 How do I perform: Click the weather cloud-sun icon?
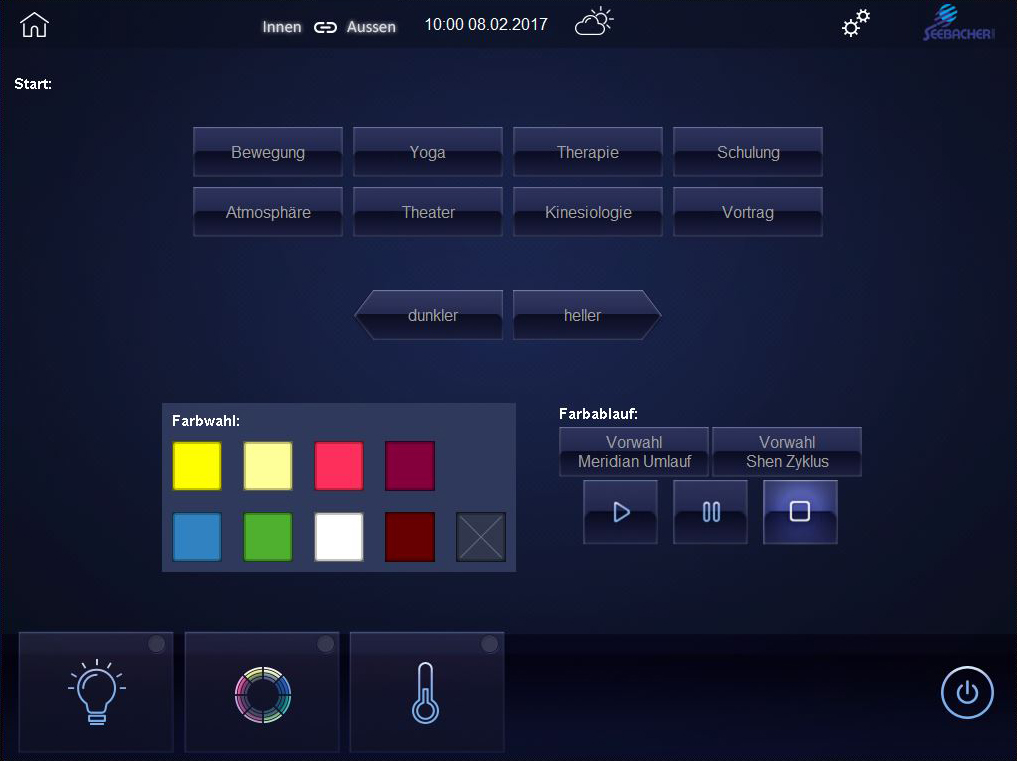coord(594,22)
